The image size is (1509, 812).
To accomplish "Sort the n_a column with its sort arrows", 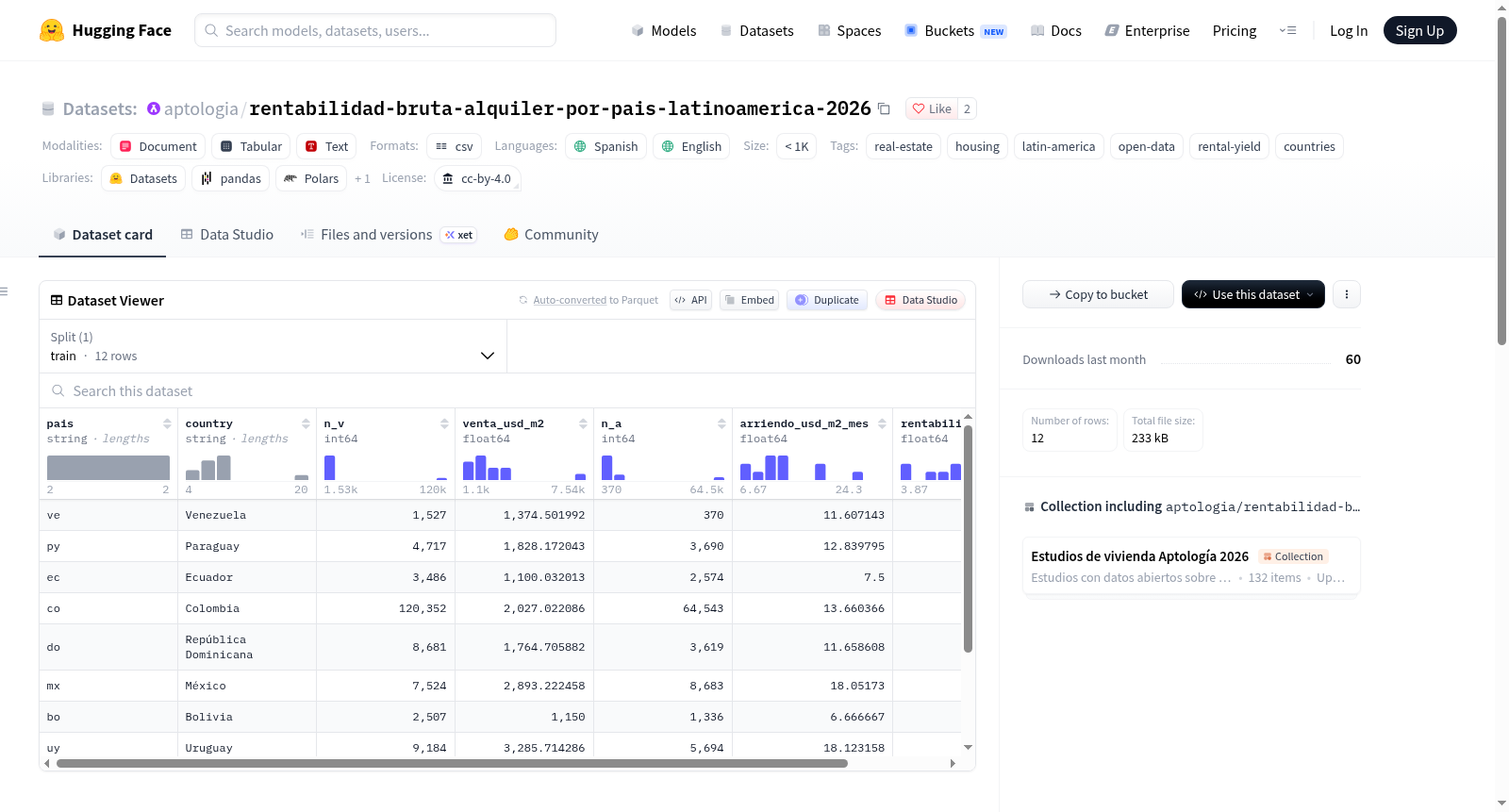I will click(721, 423).
